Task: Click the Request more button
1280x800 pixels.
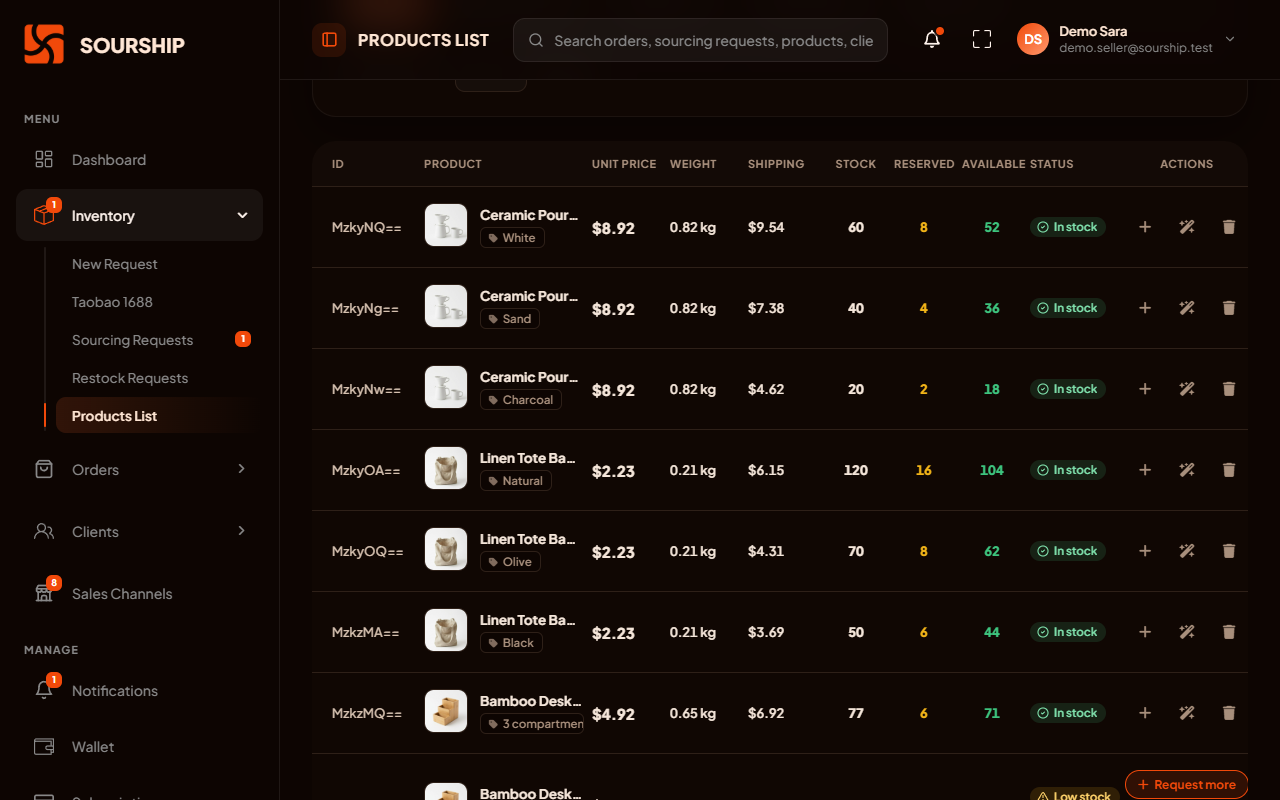Action: pyautogui.click(x=1187, y=785)
